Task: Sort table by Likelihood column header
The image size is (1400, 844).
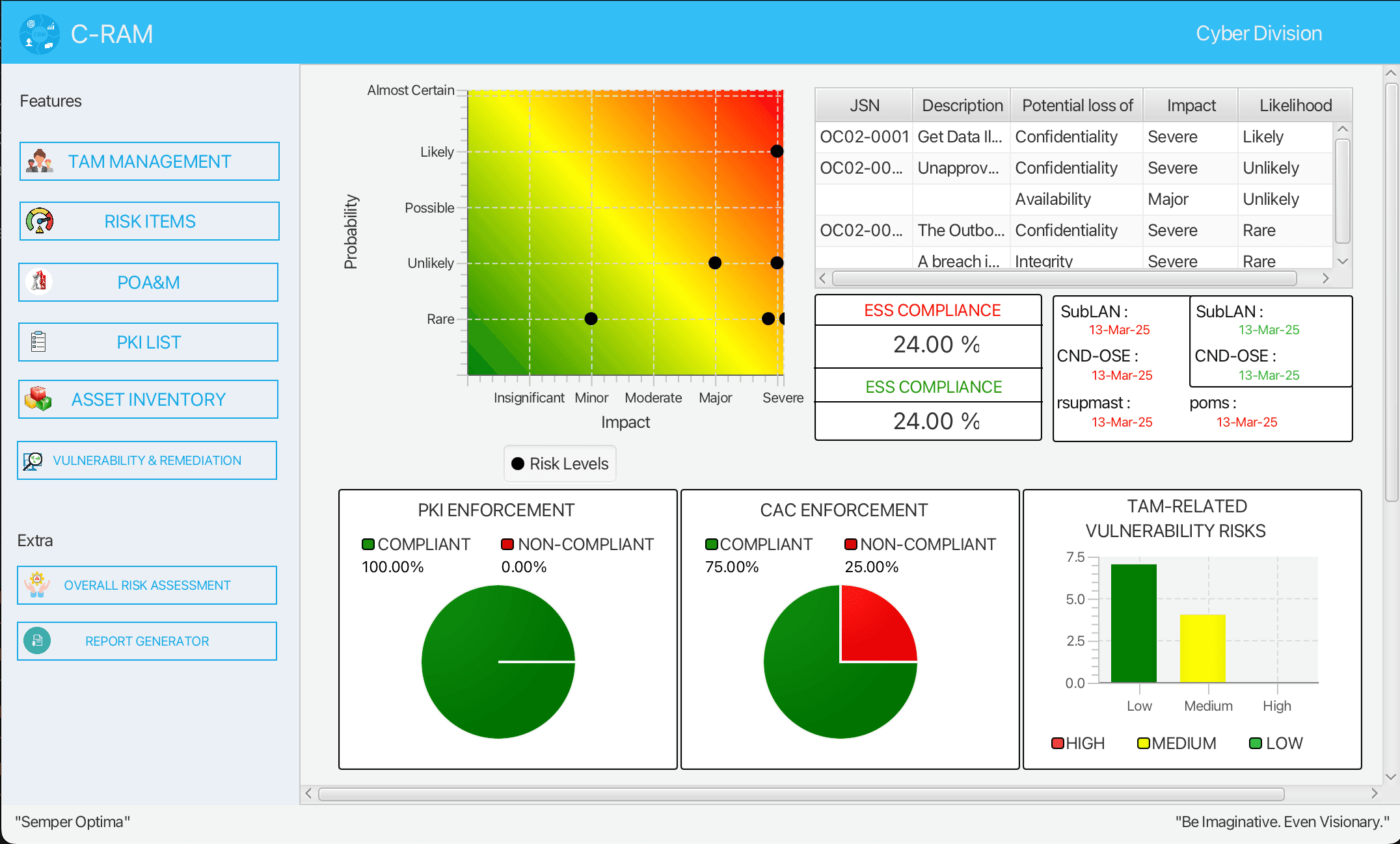Action: (1295, 105)
